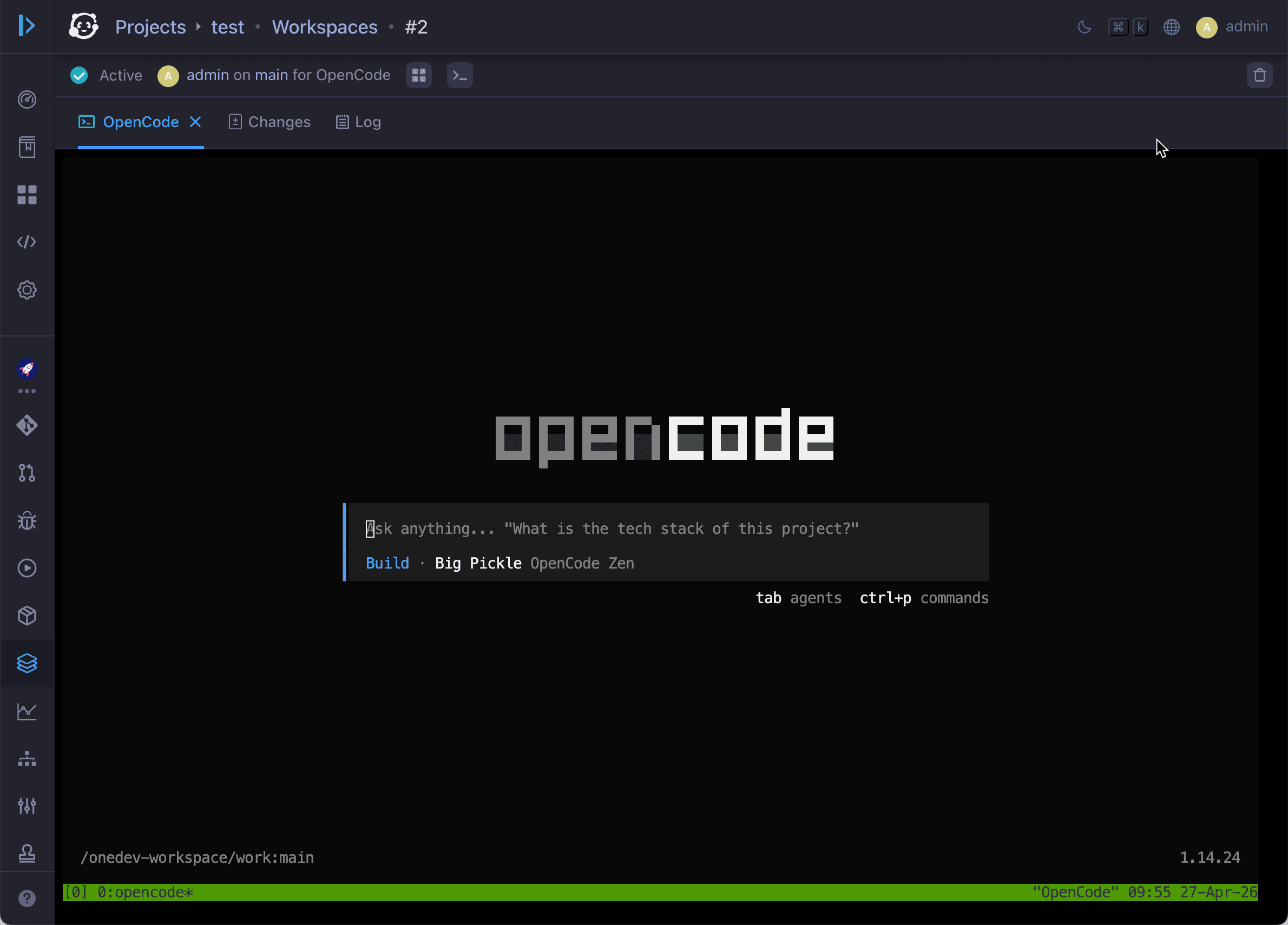
Task: Select the stacked-layers workspaces icon in sidebar
Action: click(27, 663)
